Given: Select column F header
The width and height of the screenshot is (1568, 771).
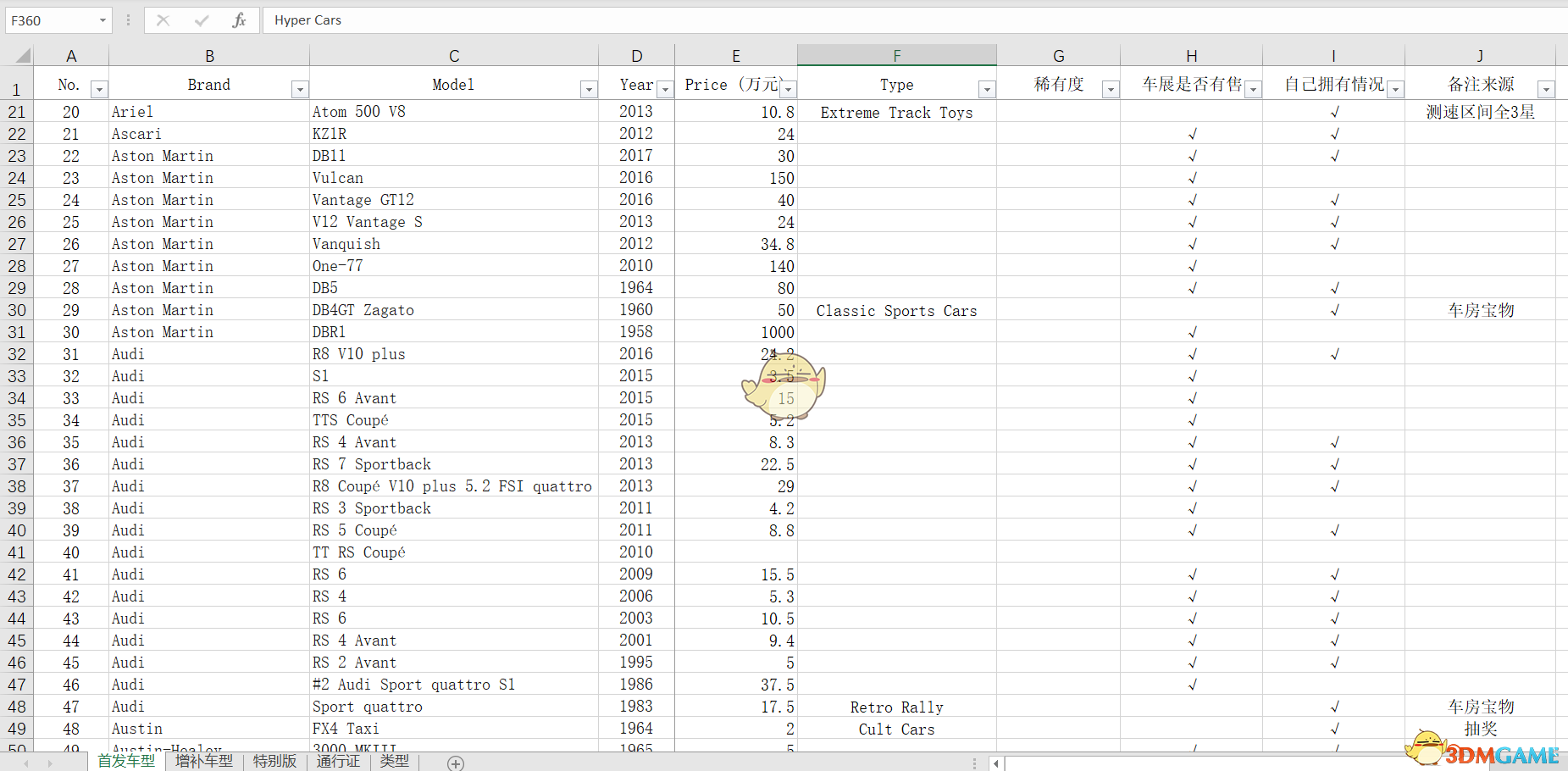Looking at the screenshot, I should [x=897, y=56].
